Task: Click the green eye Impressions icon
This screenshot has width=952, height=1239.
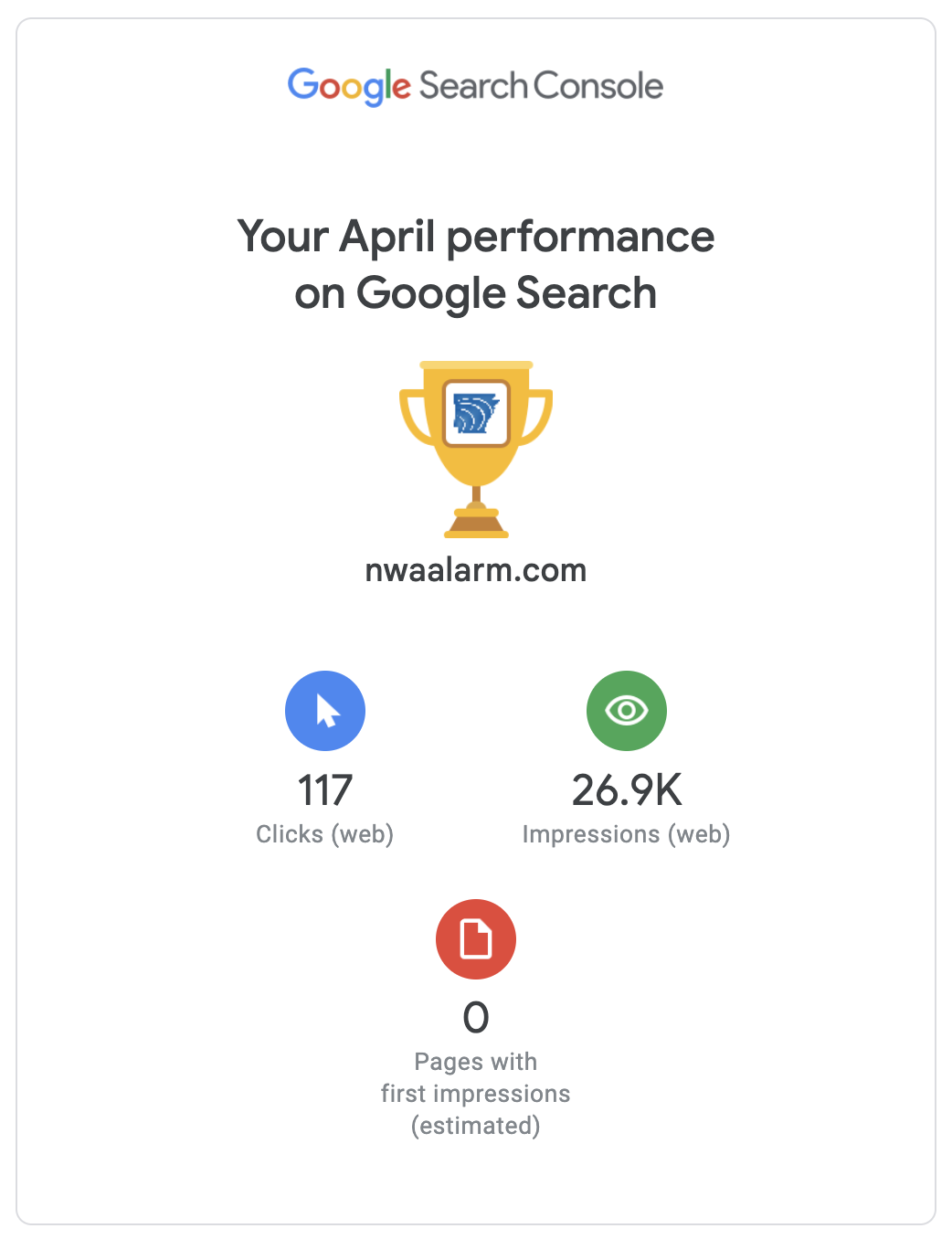Action: point(627,711)
